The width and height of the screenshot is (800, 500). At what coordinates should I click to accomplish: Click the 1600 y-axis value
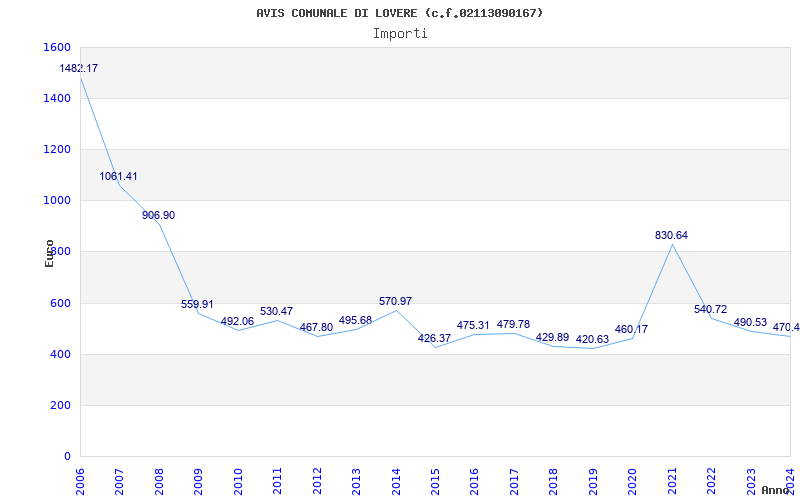pos(58,47)
